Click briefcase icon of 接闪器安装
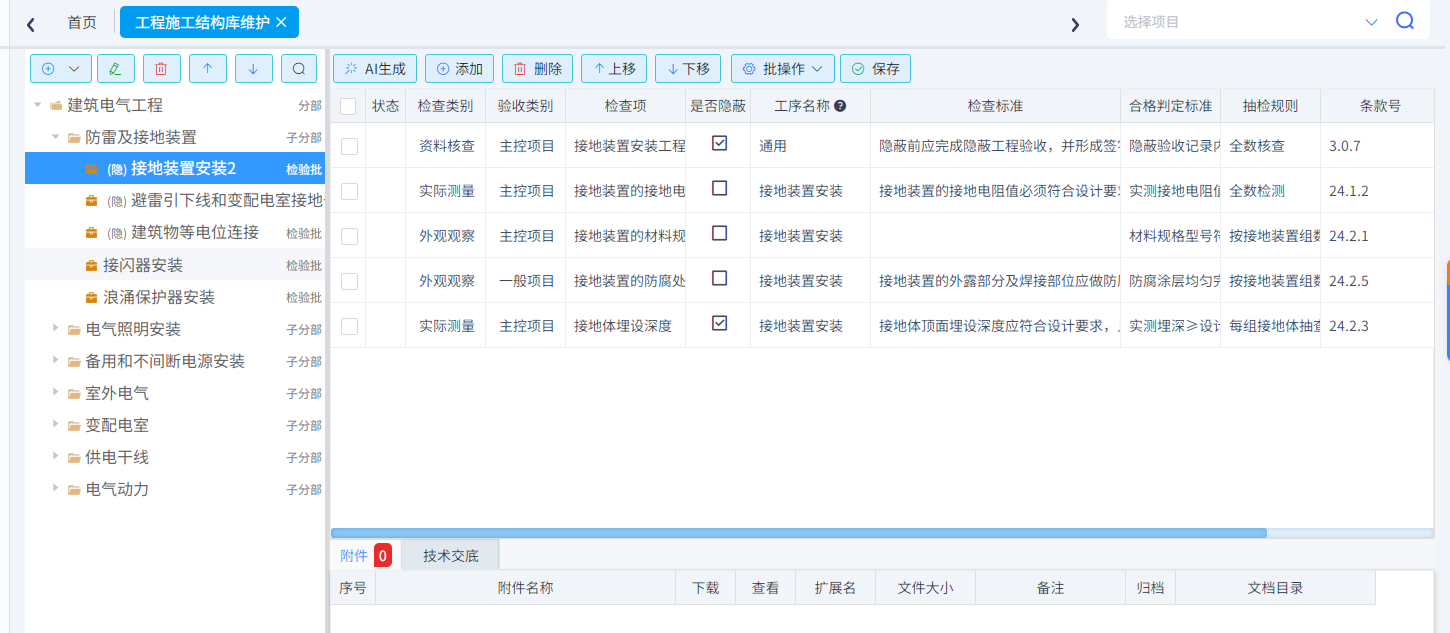 (x=91, y=266)
